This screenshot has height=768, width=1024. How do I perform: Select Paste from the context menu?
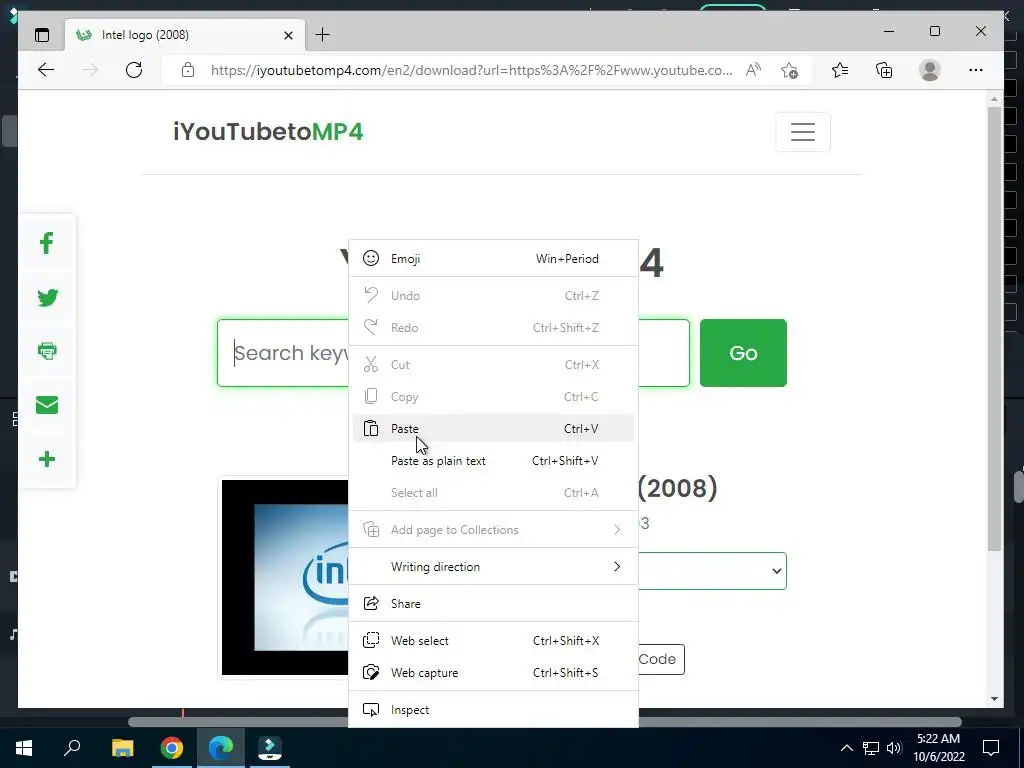(x=493, y=428)
